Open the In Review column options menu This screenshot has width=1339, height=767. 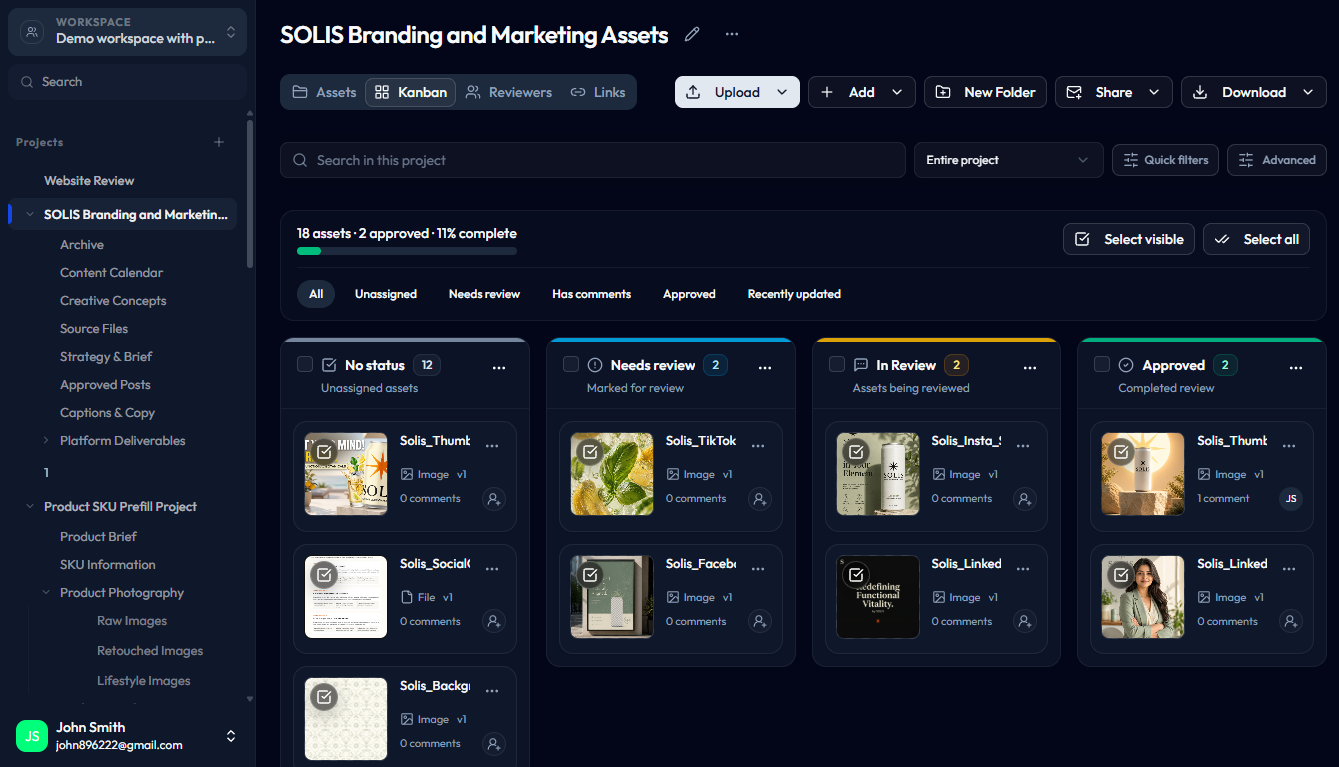coord(1030,368)
